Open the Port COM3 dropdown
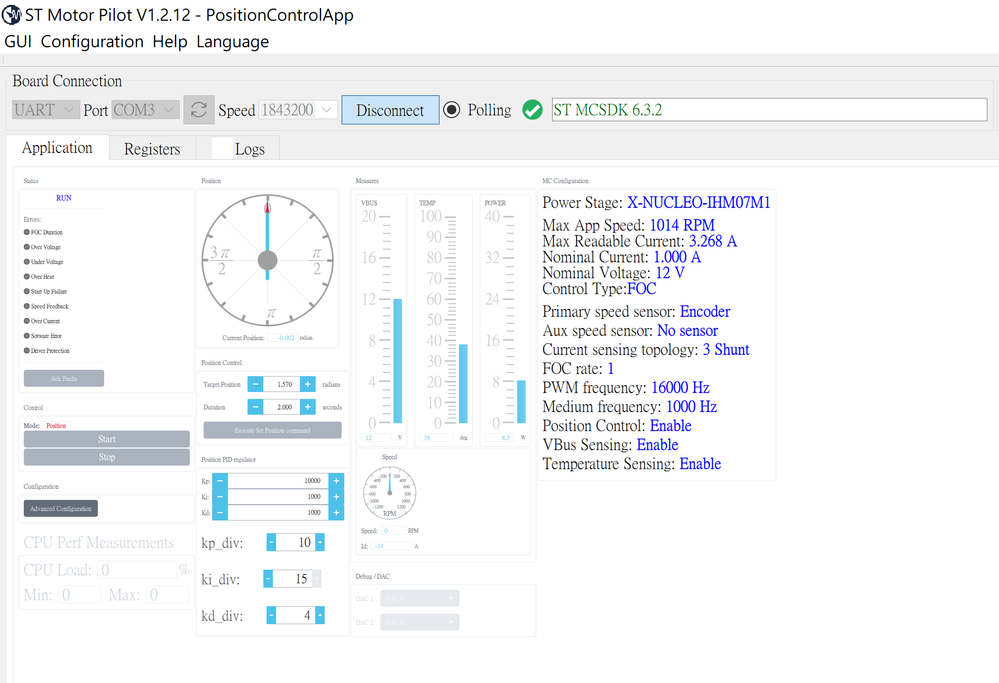Viewport: 999px width, 683px height. pos(146,110)
